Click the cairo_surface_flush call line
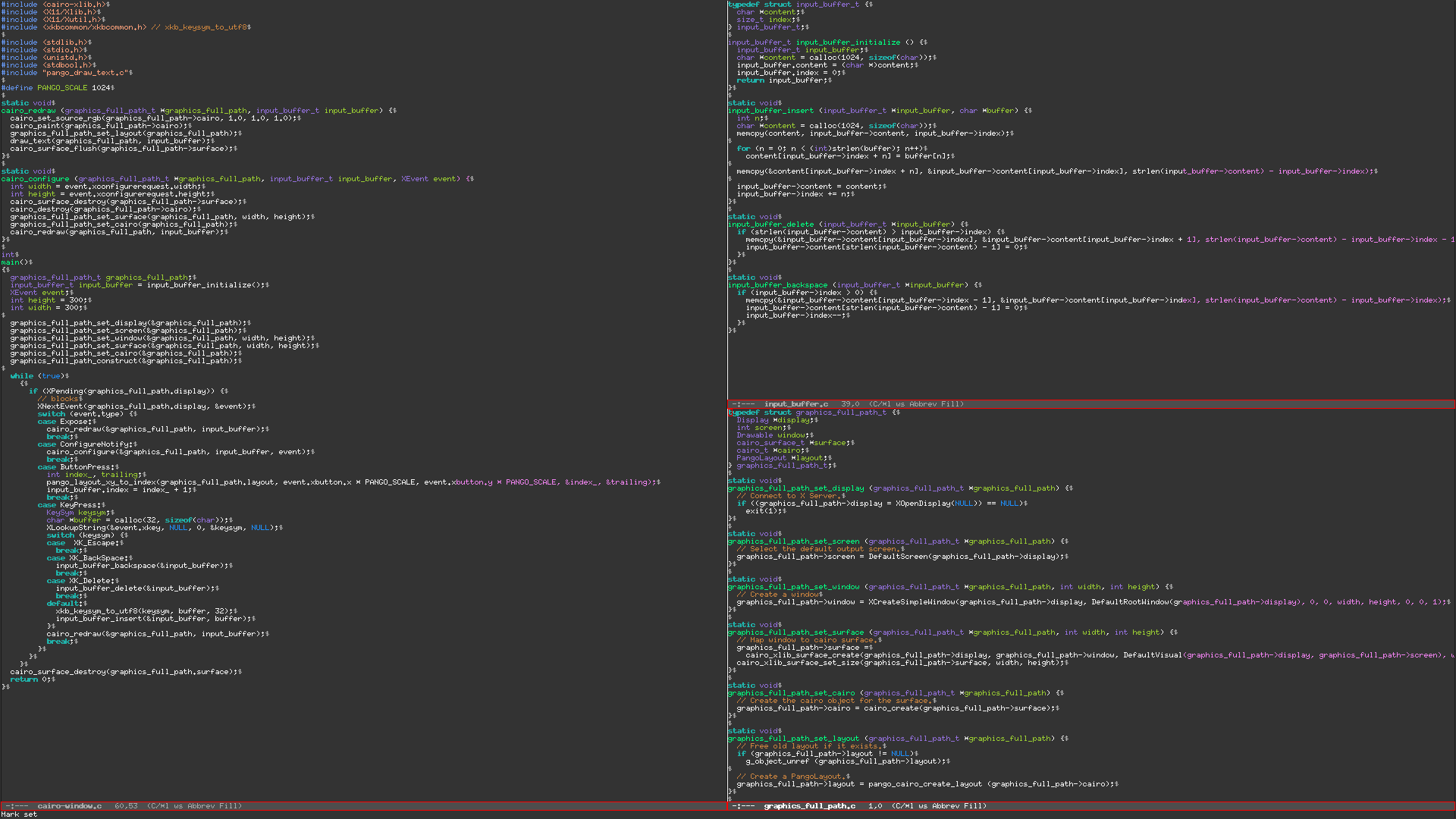This screenshot has width=1456, height=819. pos(124,149)
